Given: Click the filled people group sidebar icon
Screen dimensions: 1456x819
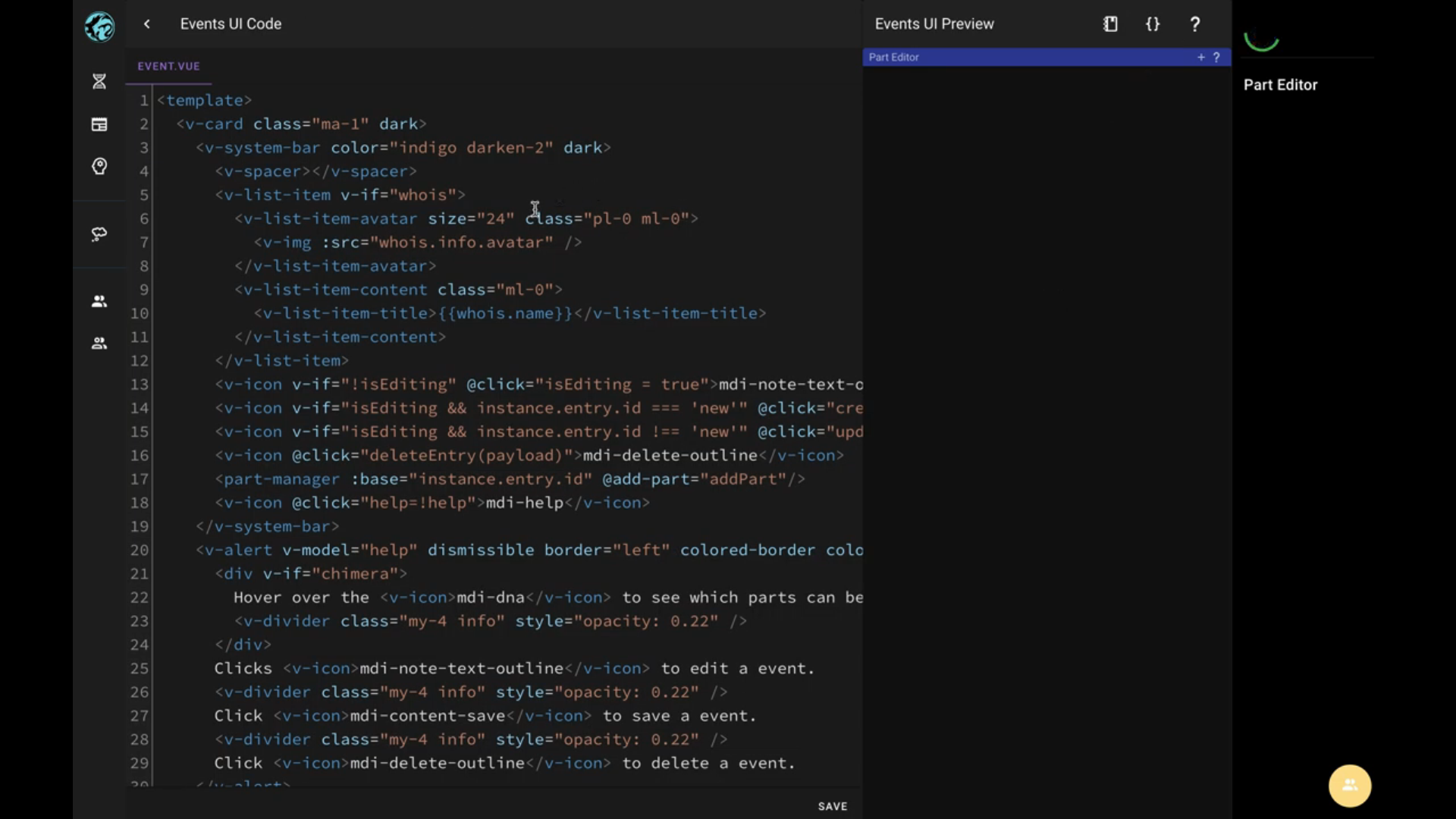Looking at the screenshot, I should tap(99, 302).
